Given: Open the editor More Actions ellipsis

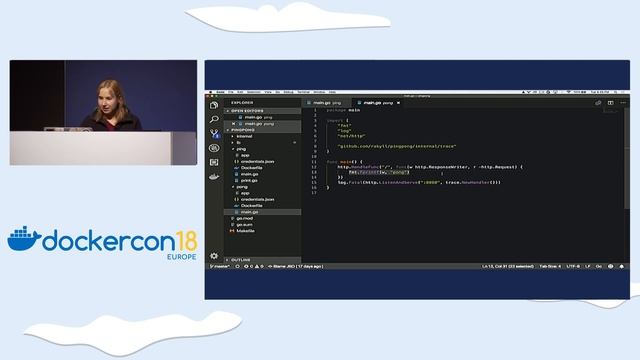Looking at the screenshot, I should tap(623, 103).
